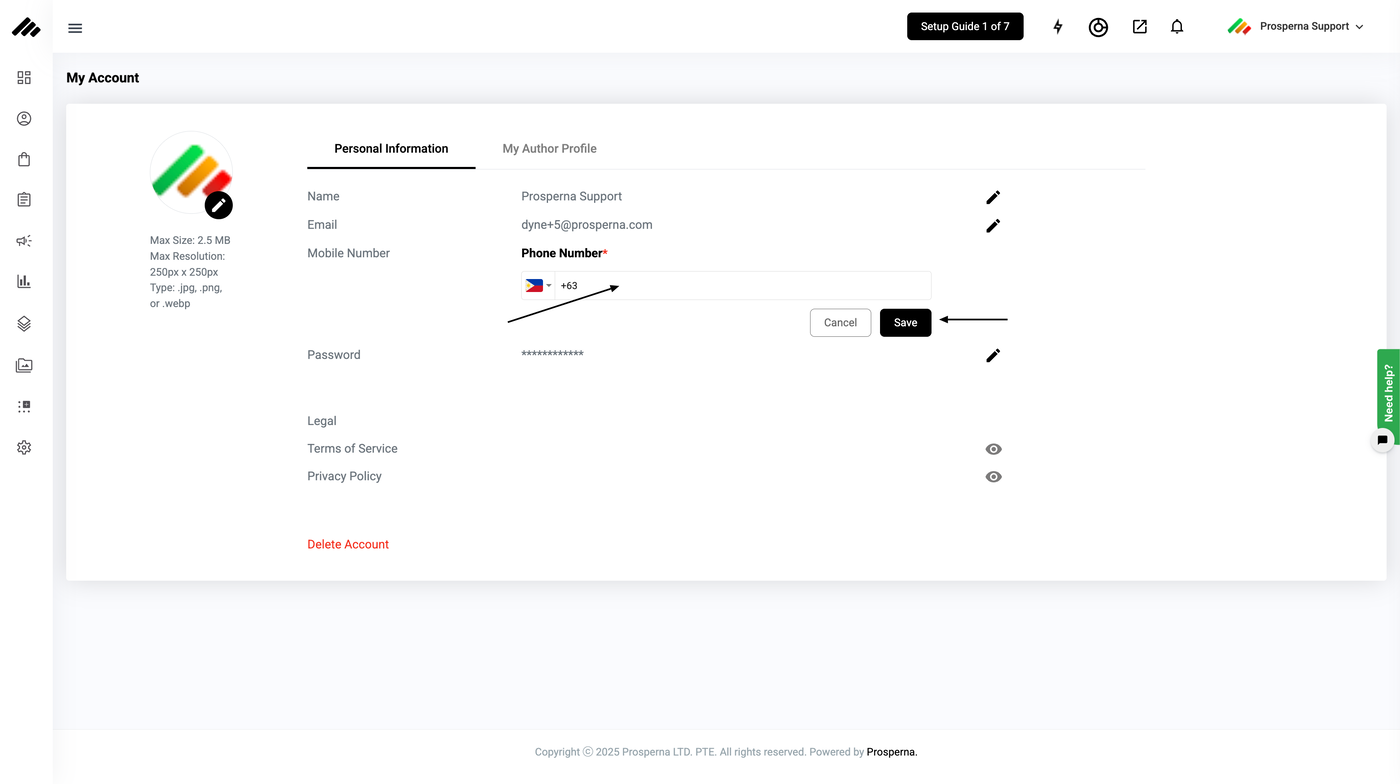Open the country code flag dropdown
1400x784 pixels.
[x=538, y=286]
